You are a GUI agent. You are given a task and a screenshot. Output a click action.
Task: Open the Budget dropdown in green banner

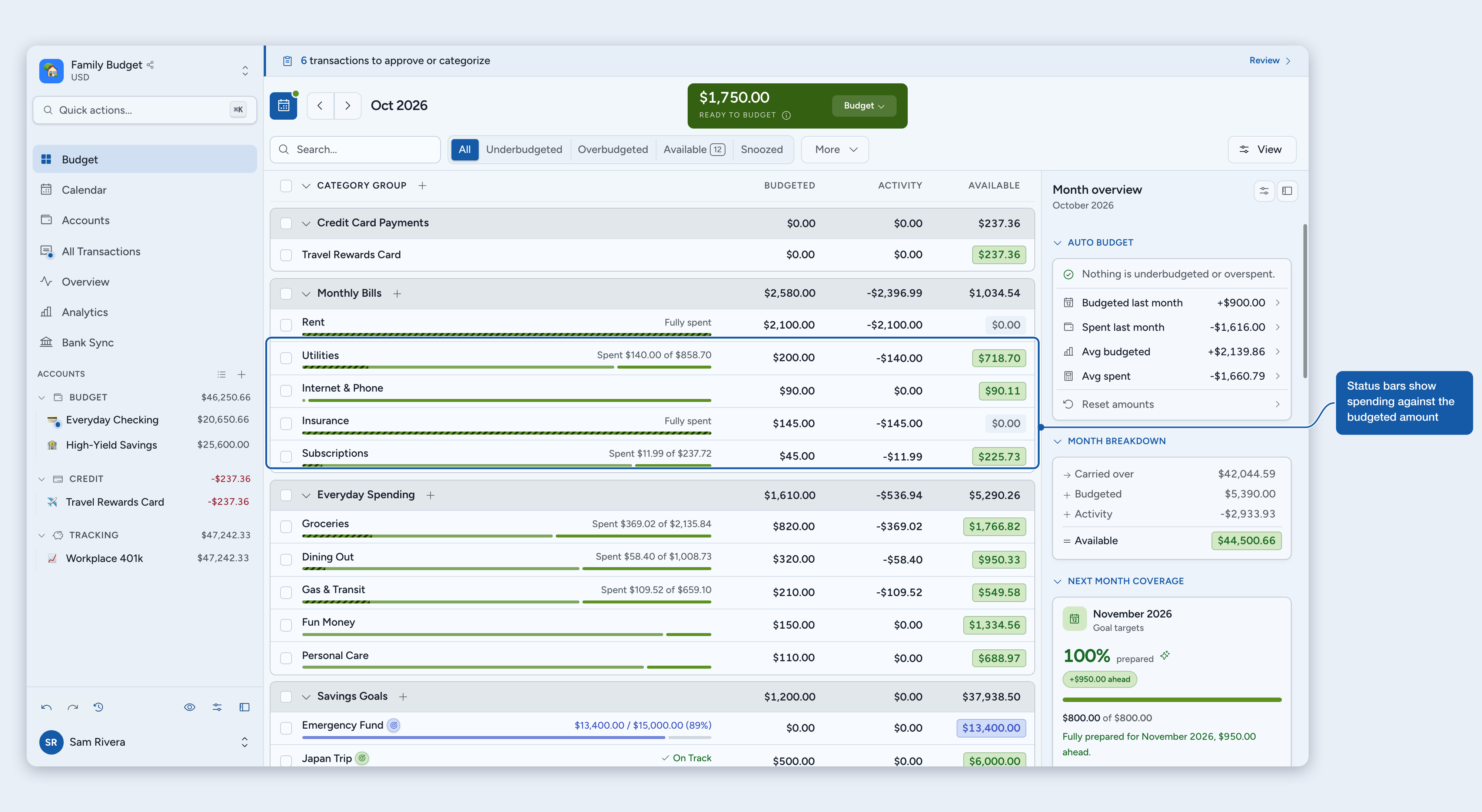864,106
